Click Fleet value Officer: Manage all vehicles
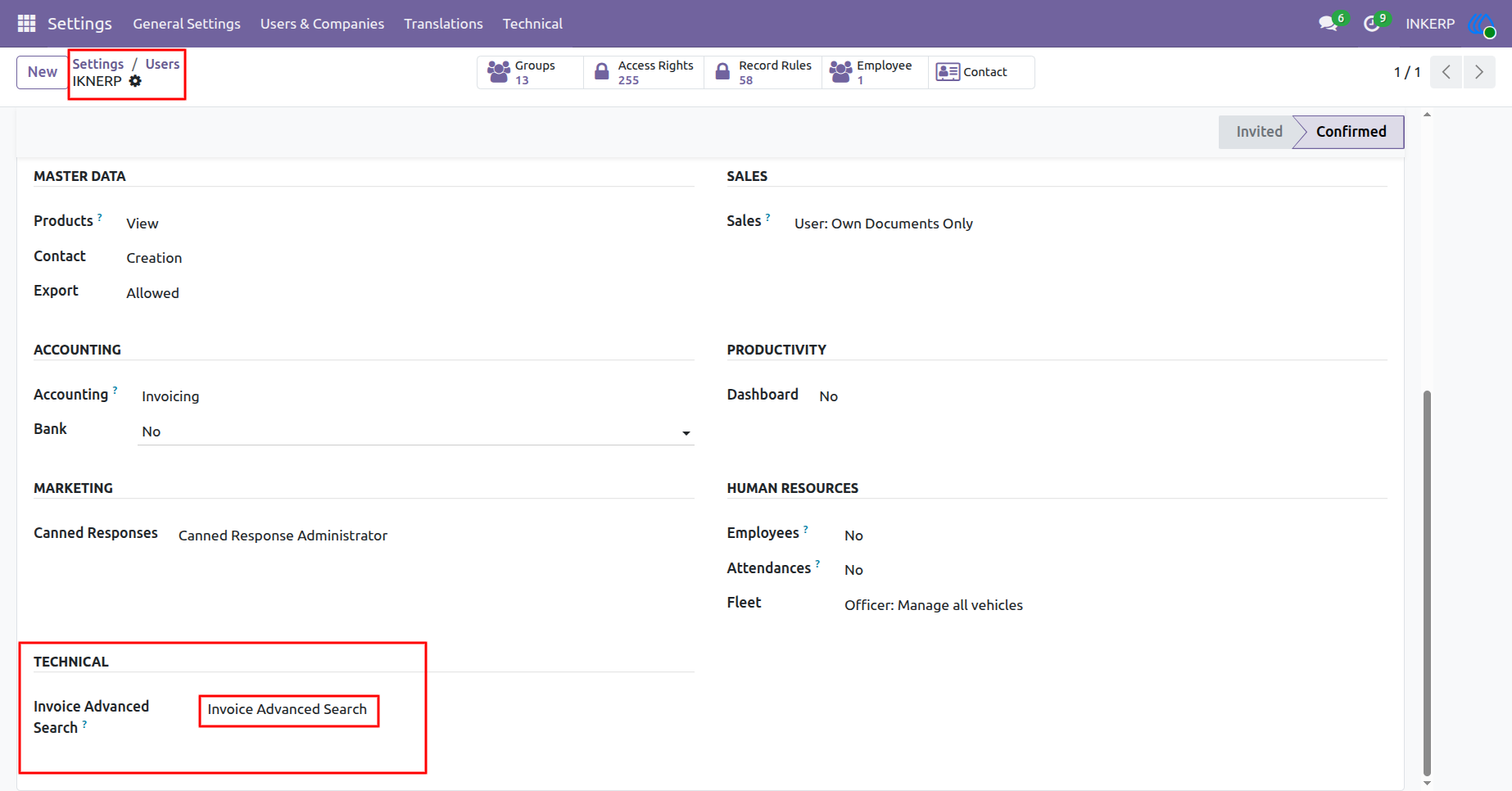The width and height of the screenshot is (1512, 791). (934, 605)
